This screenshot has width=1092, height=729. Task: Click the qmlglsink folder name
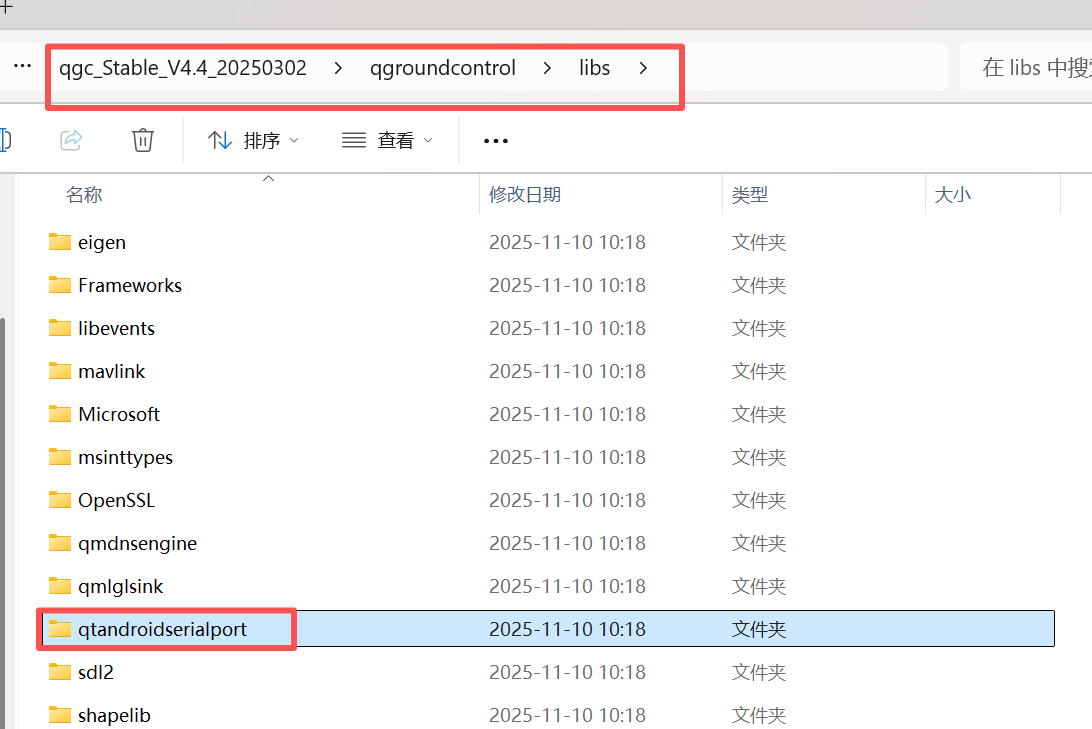120,587
